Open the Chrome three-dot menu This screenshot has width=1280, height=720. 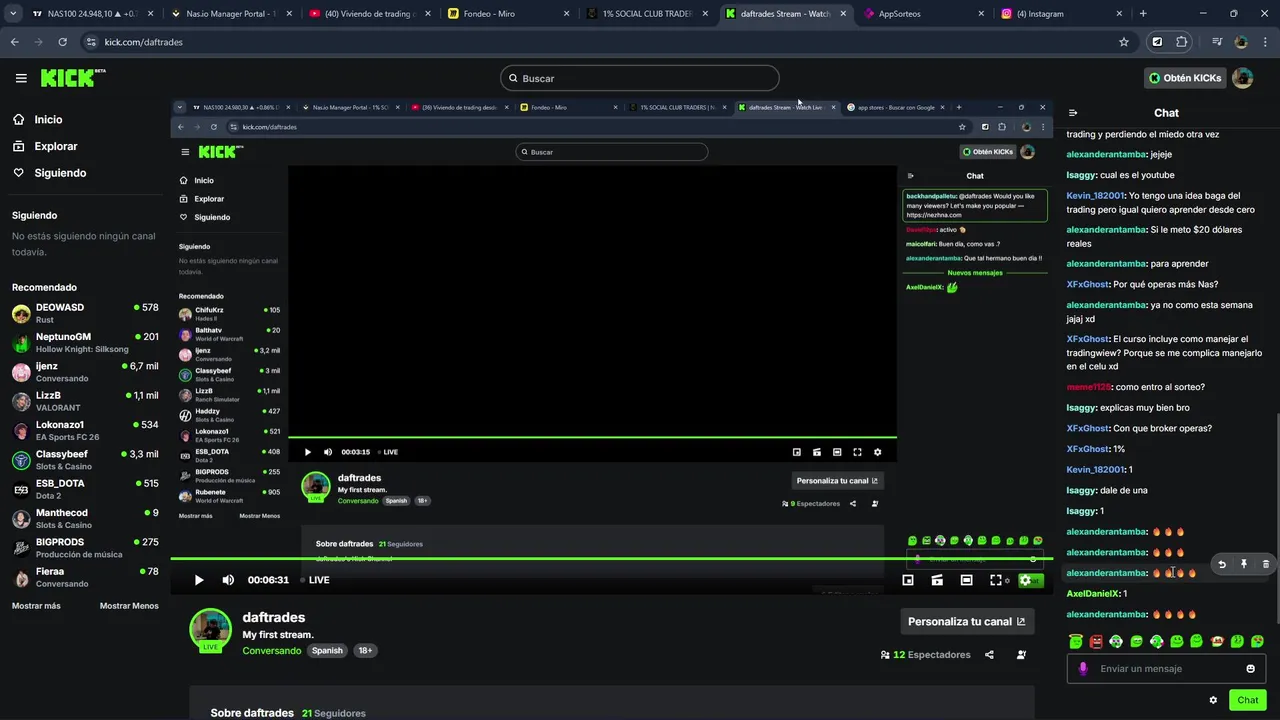tap(1266, 42)
